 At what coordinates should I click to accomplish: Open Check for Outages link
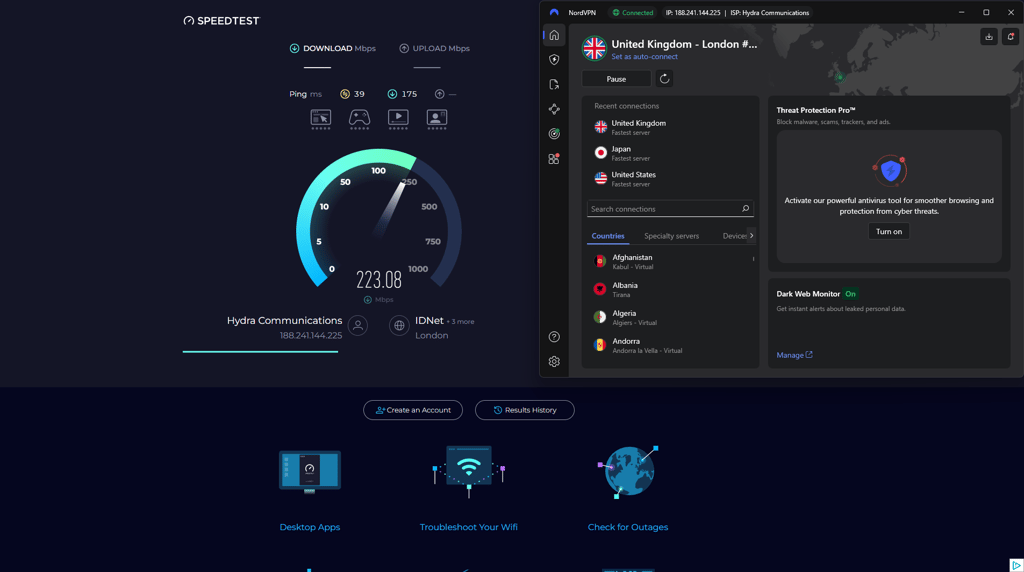pyautogui.click(x=628, y=527)
